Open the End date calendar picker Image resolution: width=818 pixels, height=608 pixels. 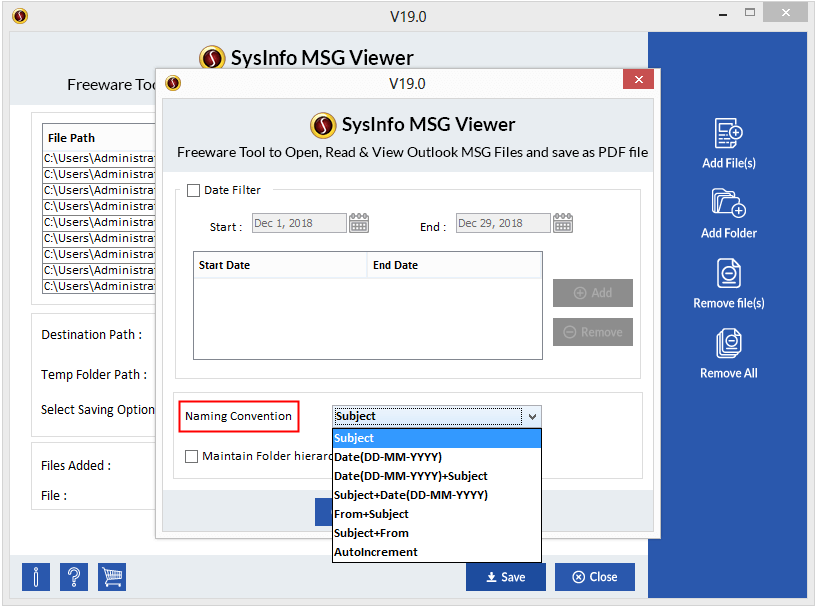coord(563,223)
